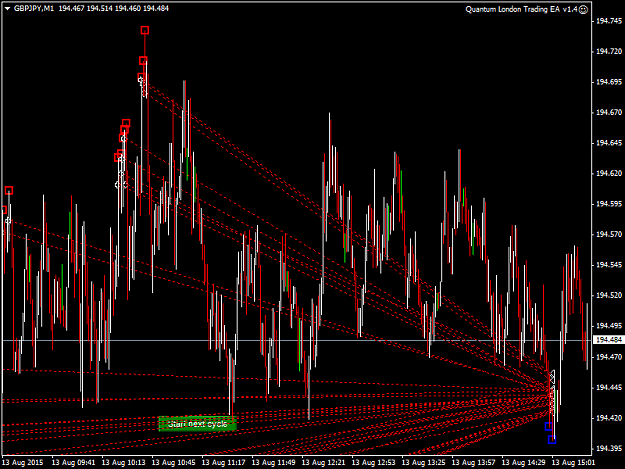This screenshot has width=625, height=469.
Task: Click the 194.745 price axis label
Action: 609,21
